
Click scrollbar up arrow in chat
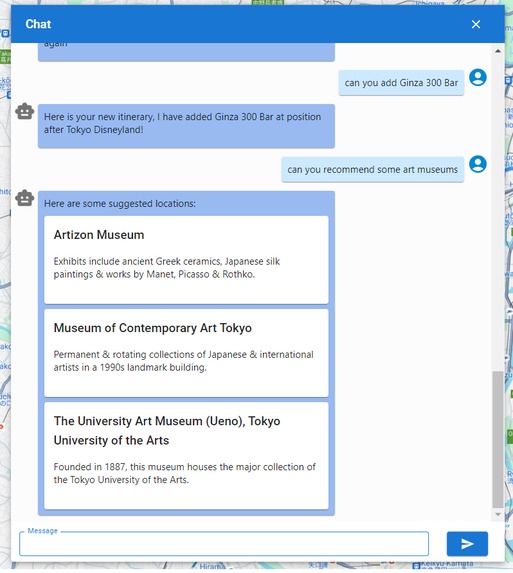coord(498,51)
